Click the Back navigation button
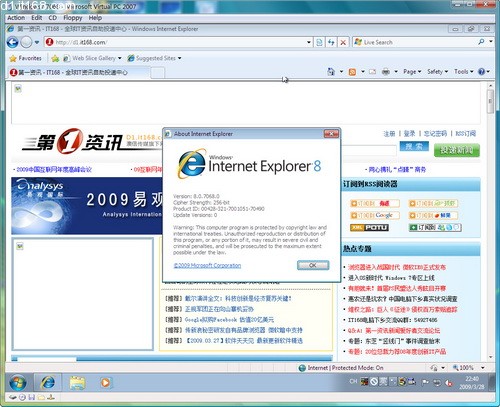Image resolution: width=500 pixels, height=407 pixels. [x=13, y=42]
